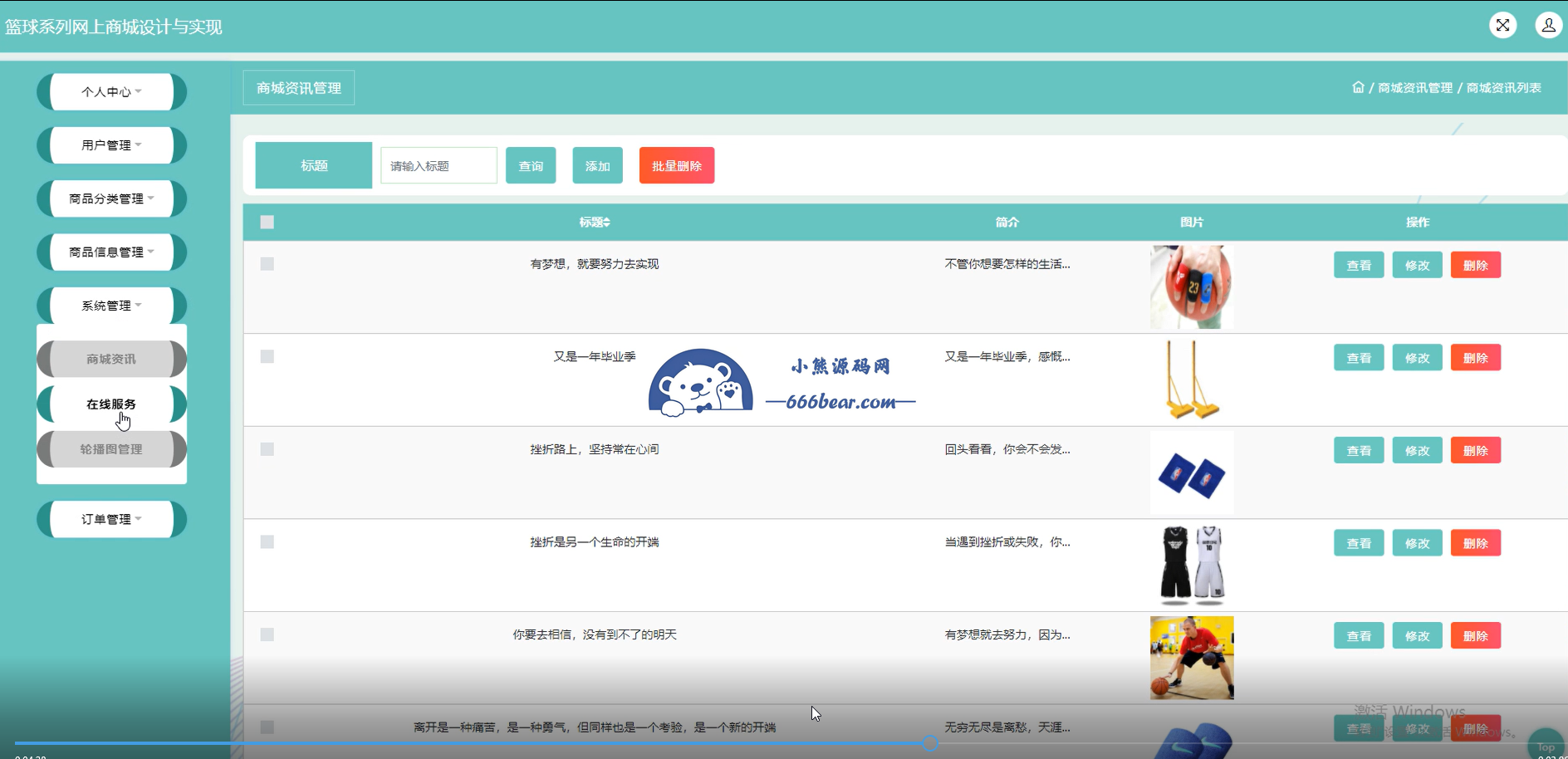
Task: Click the 标题 search label
Action: pyautogui.click(x=314, y=165)
